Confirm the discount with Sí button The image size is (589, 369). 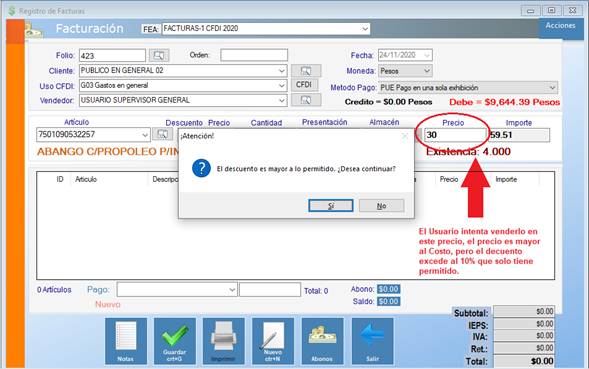[x=331, y=206]
